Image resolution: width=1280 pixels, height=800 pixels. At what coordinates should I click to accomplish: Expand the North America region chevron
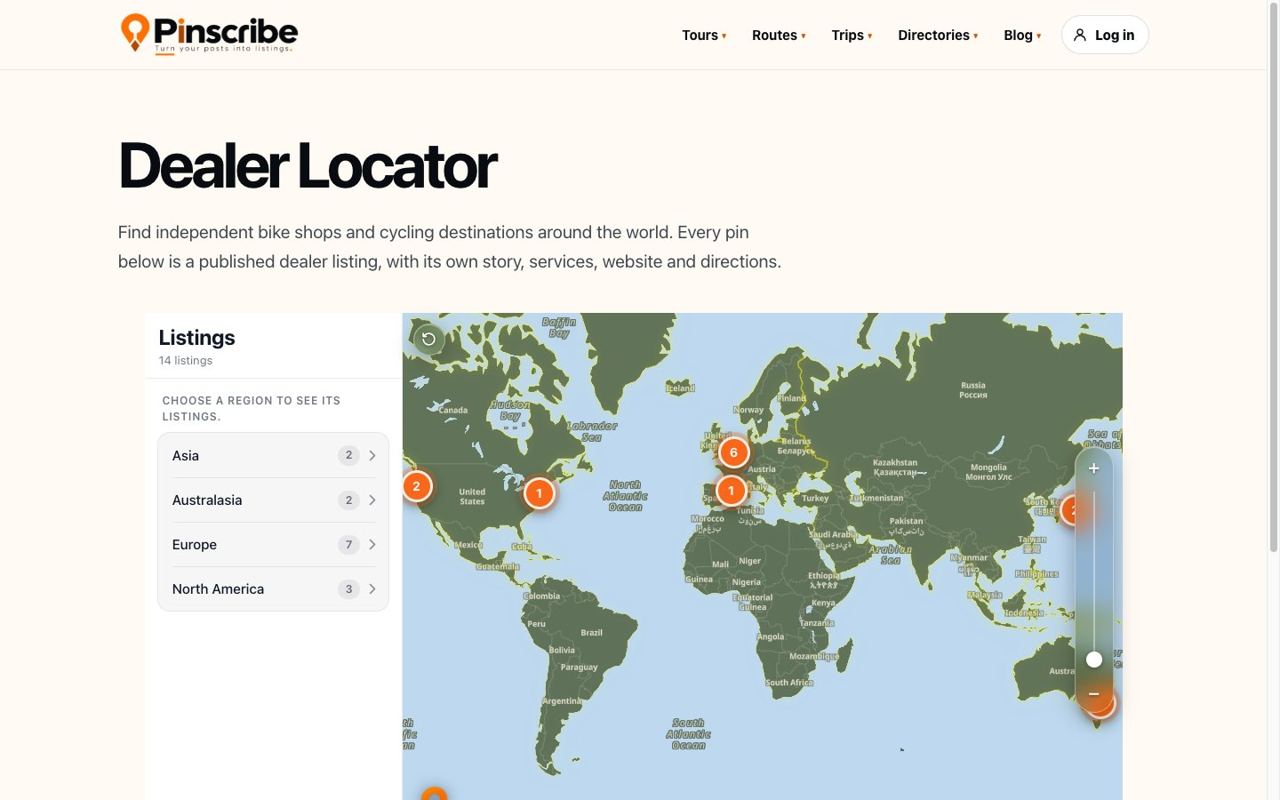coord(372,589)
